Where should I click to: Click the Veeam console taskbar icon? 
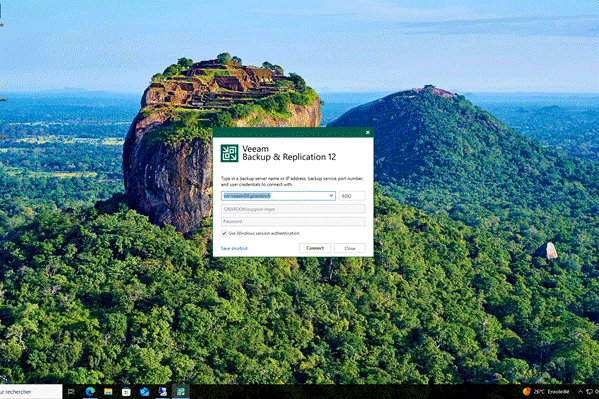(180, 391)
